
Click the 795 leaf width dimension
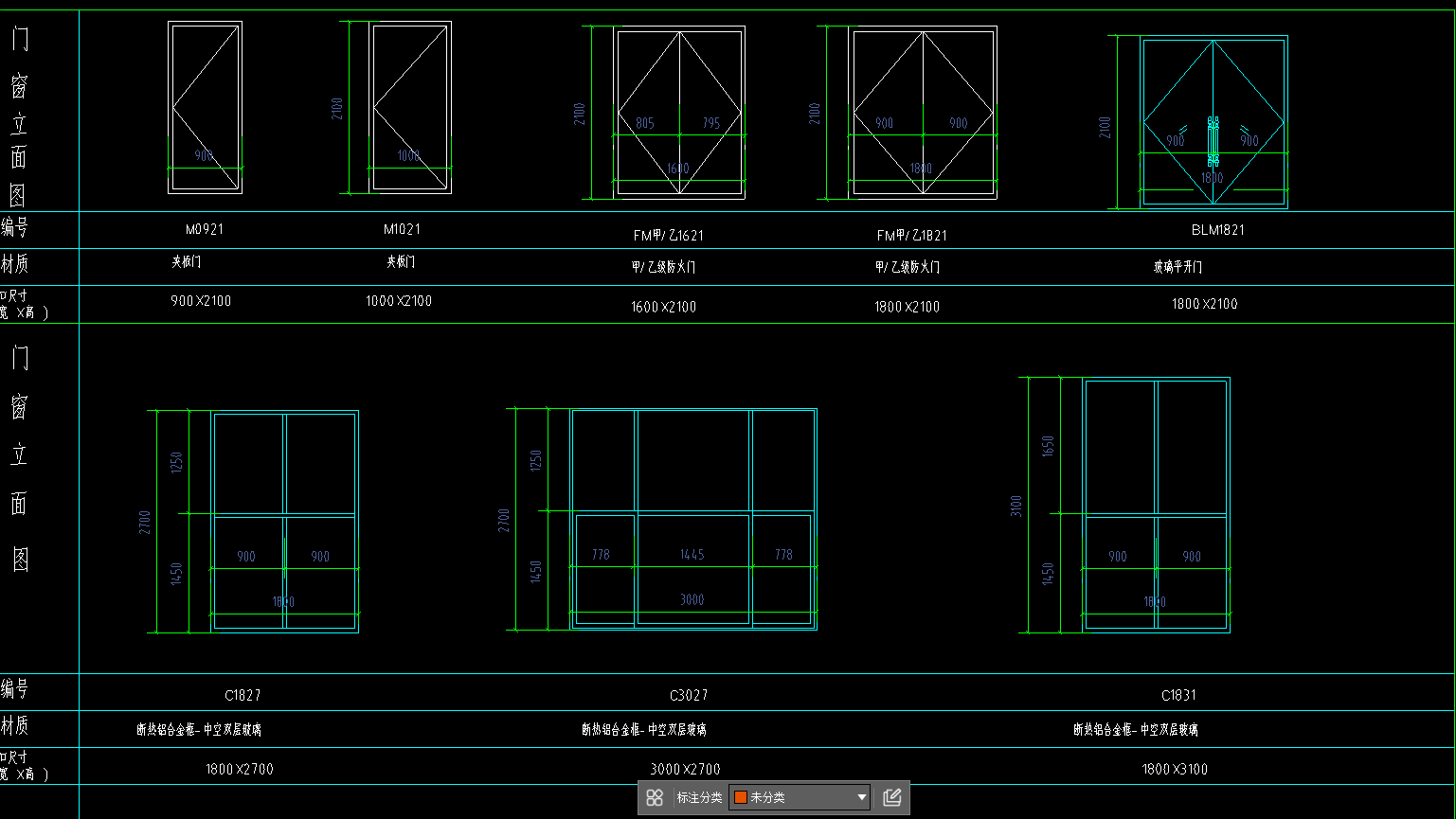[x=711, y=123]
